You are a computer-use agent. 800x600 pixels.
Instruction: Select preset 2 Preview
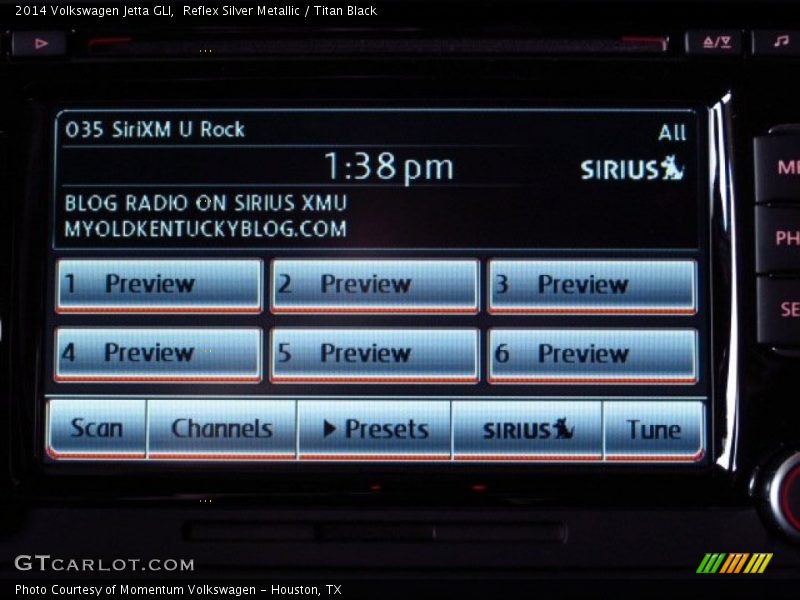click(374, 285)
